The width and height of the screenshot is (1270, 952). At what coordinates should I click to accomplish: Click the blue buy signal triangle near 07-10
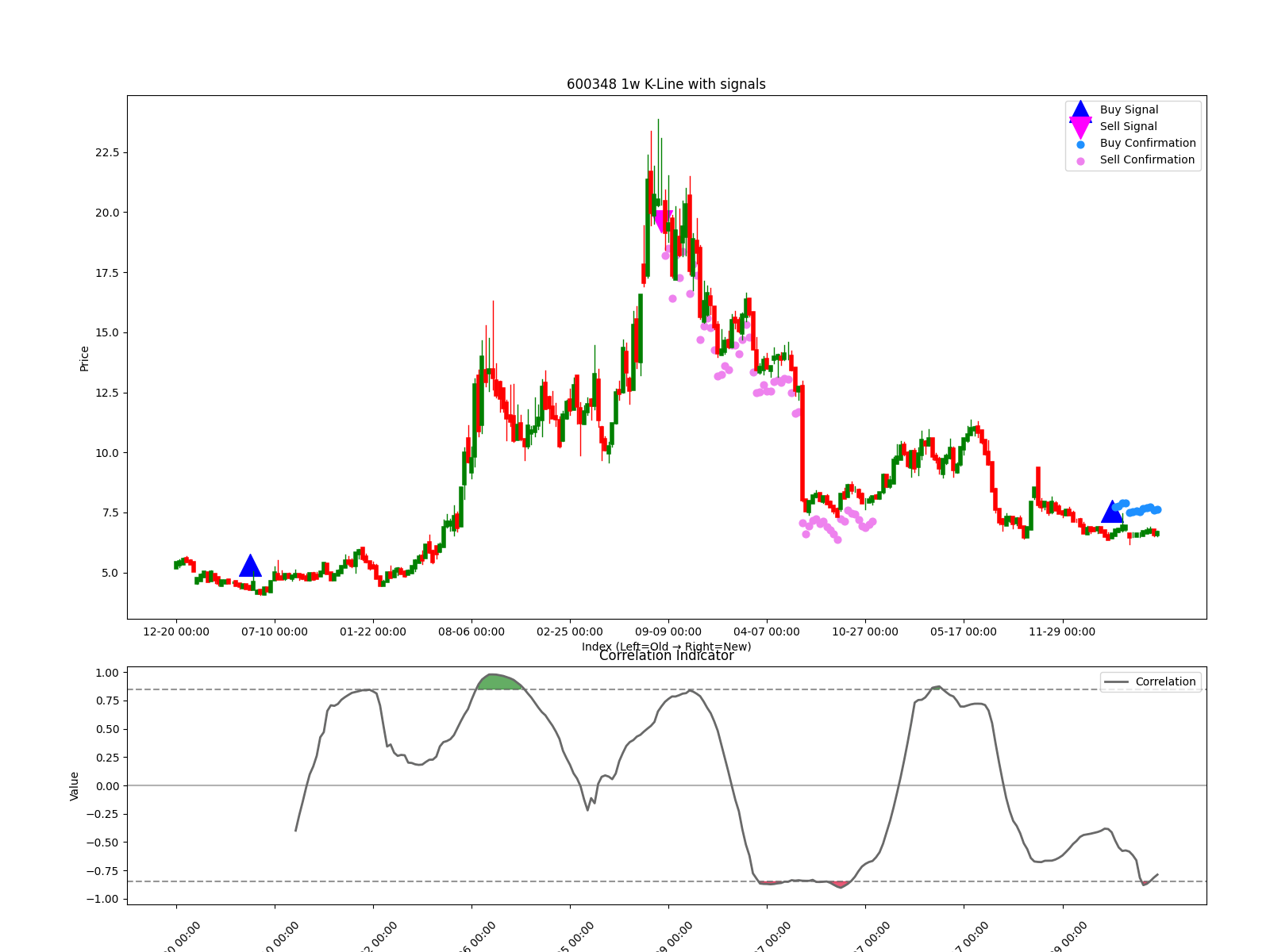(250, 566)
